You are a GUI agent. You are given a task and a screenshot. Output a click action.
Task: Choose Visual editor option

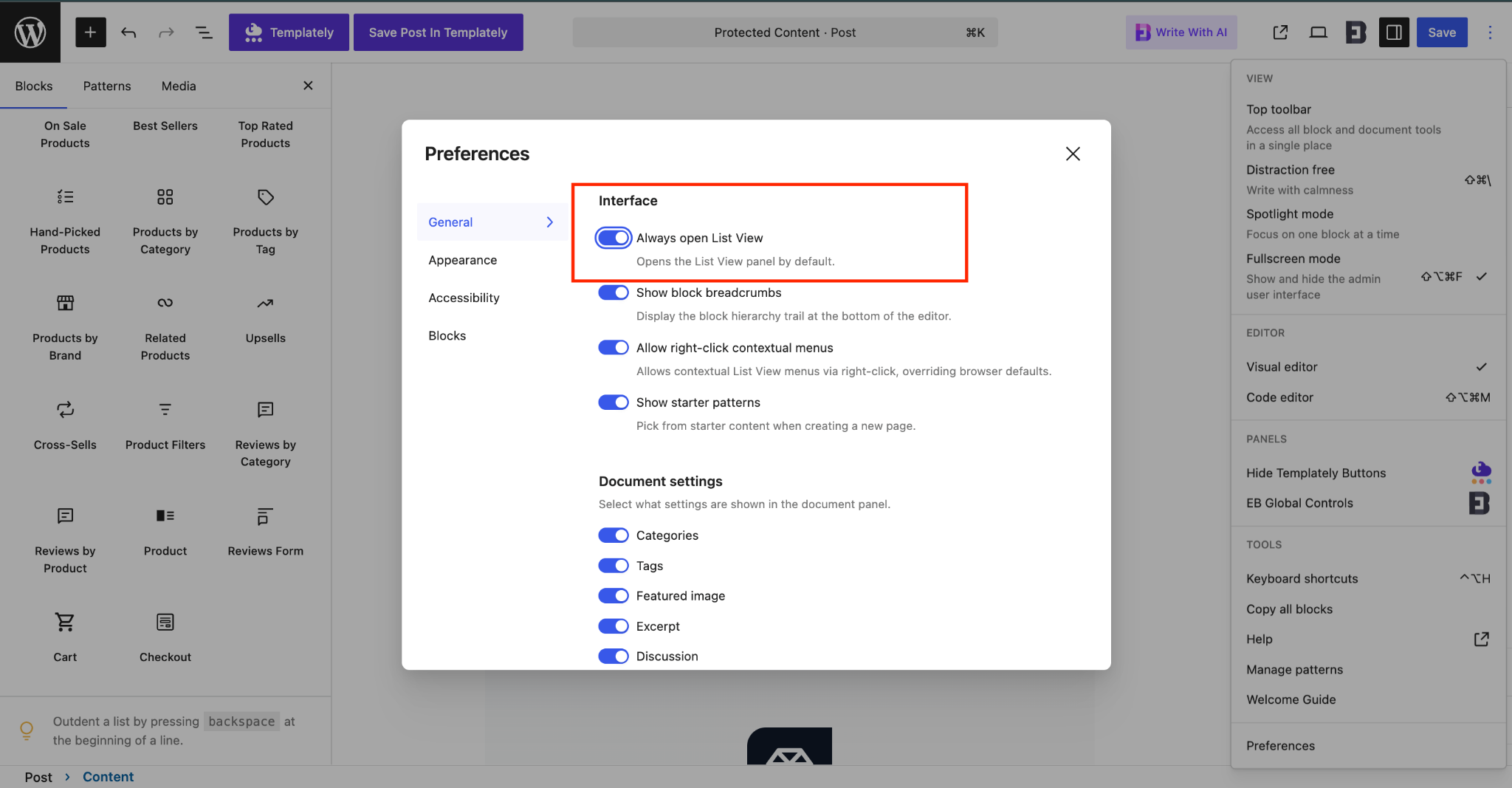tap(1368, 367)
